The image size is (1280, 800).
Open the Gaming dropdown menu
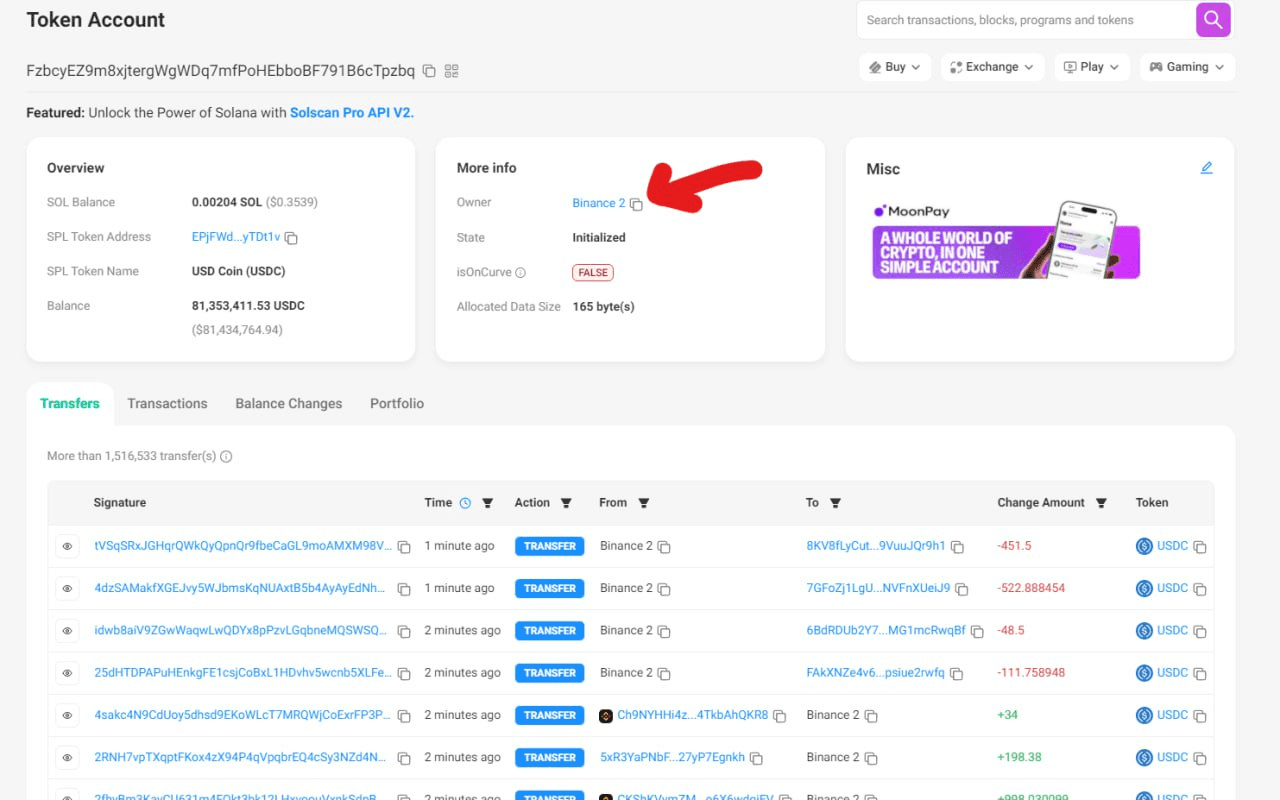[1187, 67]
